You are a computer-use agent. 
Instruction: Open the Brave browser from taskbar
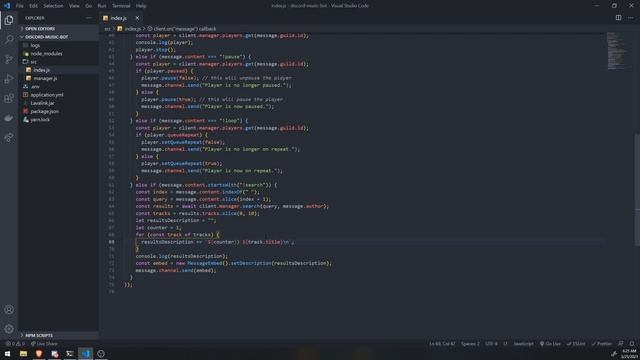click(x=39, y=353)
